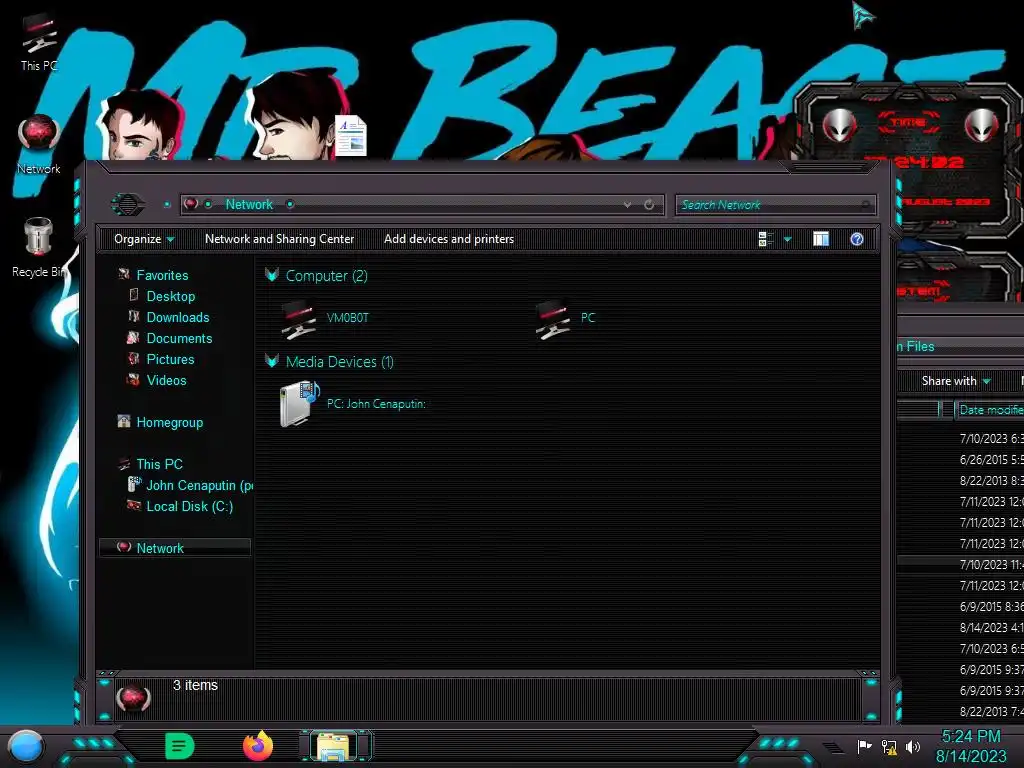Toggle the preview pane
The width and height of the screenshot is (1024, 768).
pyautogui.click(x=821, y=239)
